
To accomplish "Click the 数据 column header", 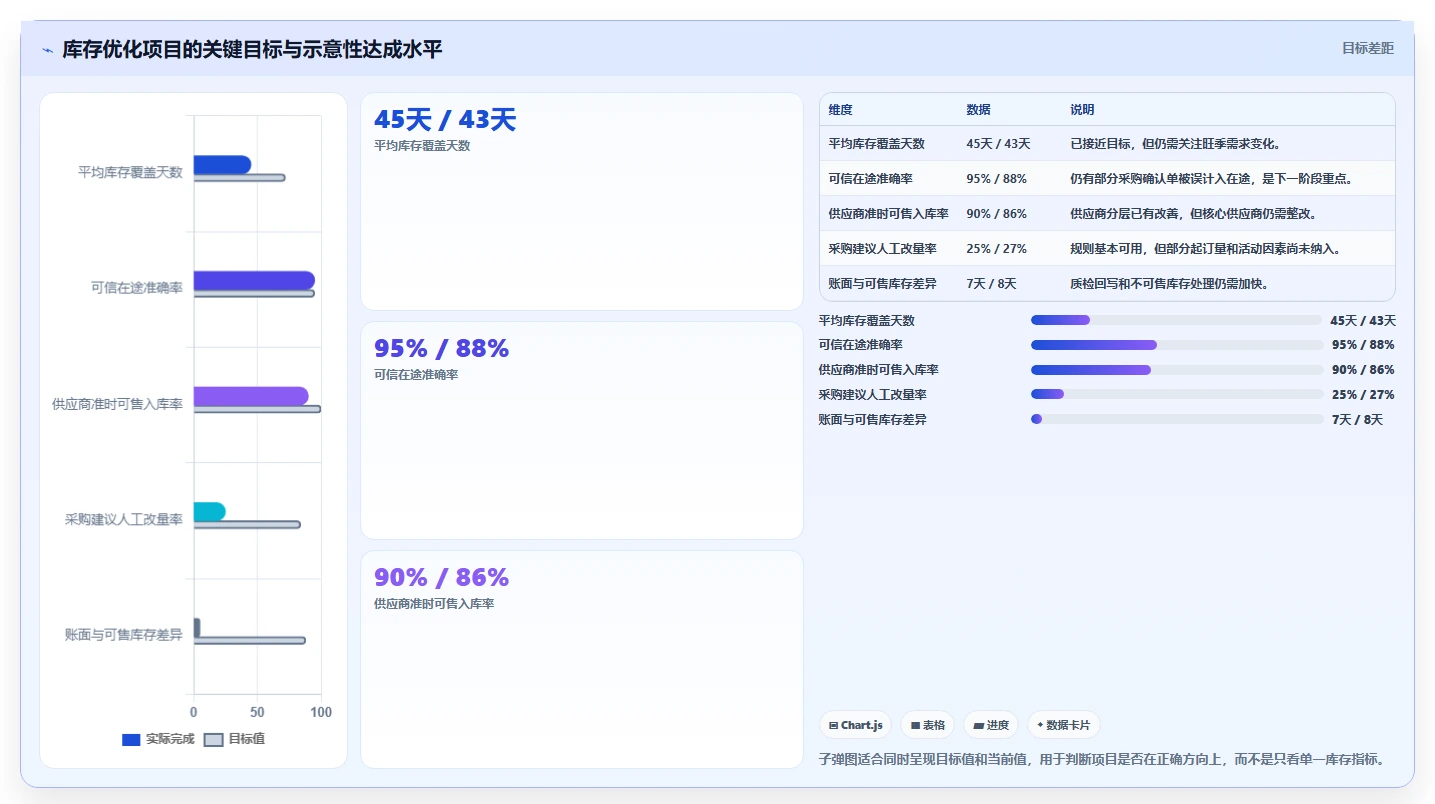I will pyautogui.click(x=978, y=110).
